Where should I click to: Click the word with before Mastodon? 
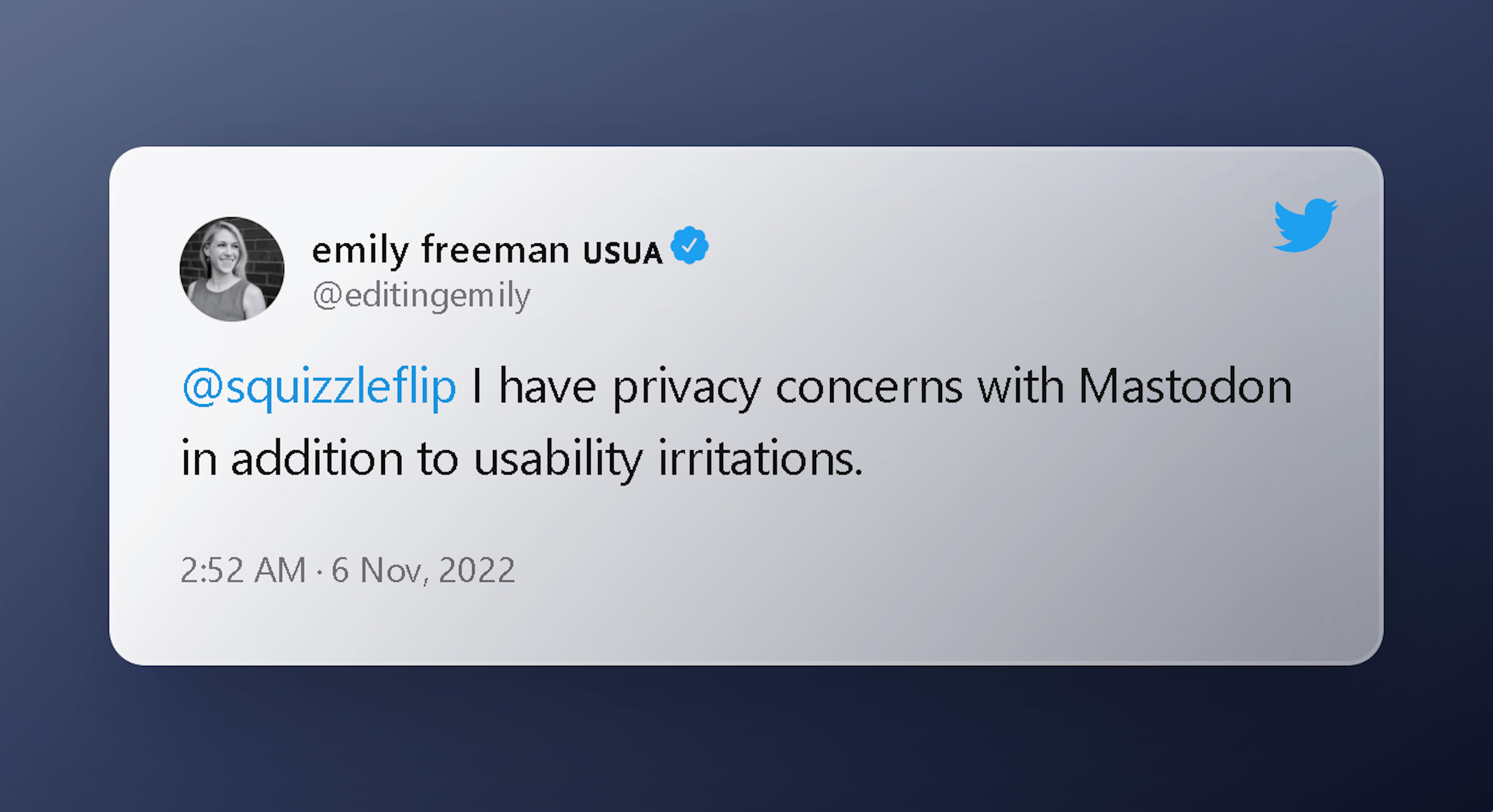[x=1021, y=387]
